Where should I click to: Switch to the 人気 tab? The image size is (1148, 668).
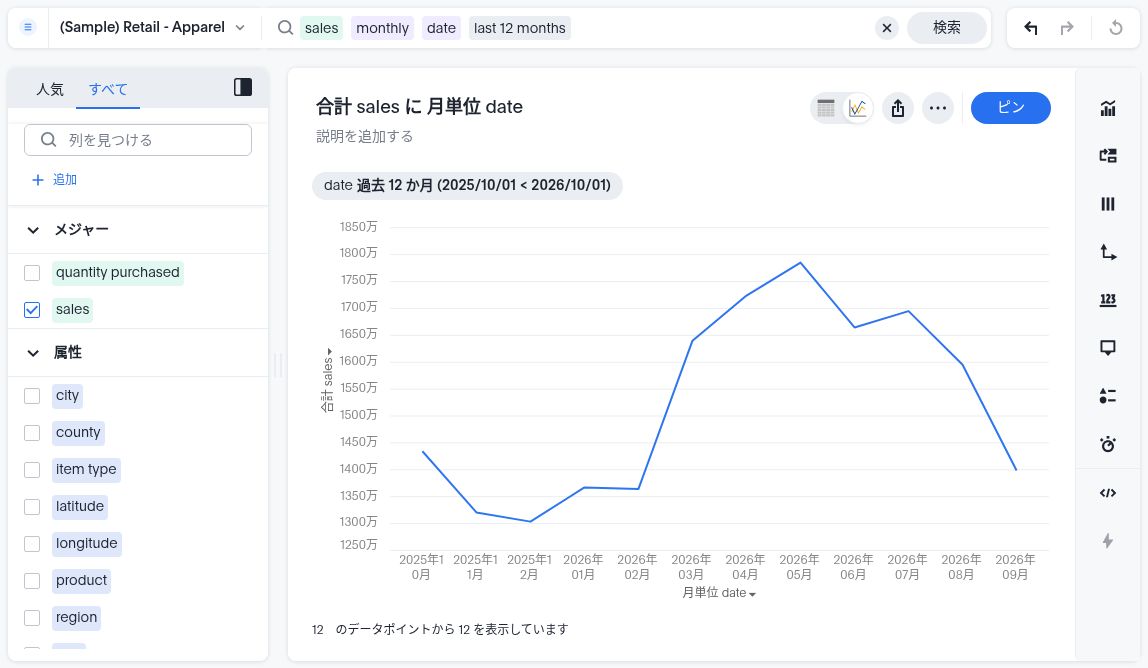tap(50, 89)
